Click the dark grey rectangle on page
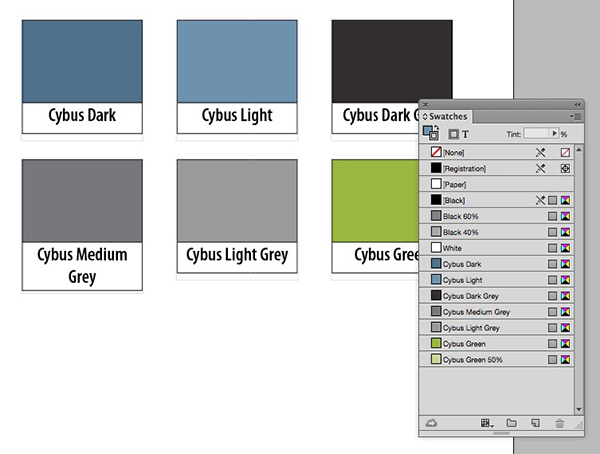This screenshot has width=600, height=454. pyautogui.click(x=392, y=60)
